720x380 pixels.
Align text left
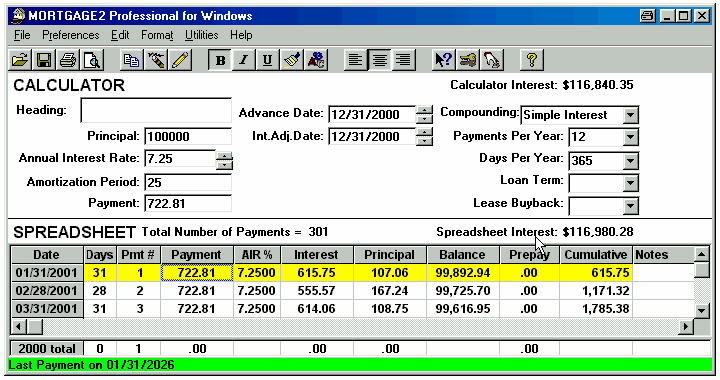point(355,60)
